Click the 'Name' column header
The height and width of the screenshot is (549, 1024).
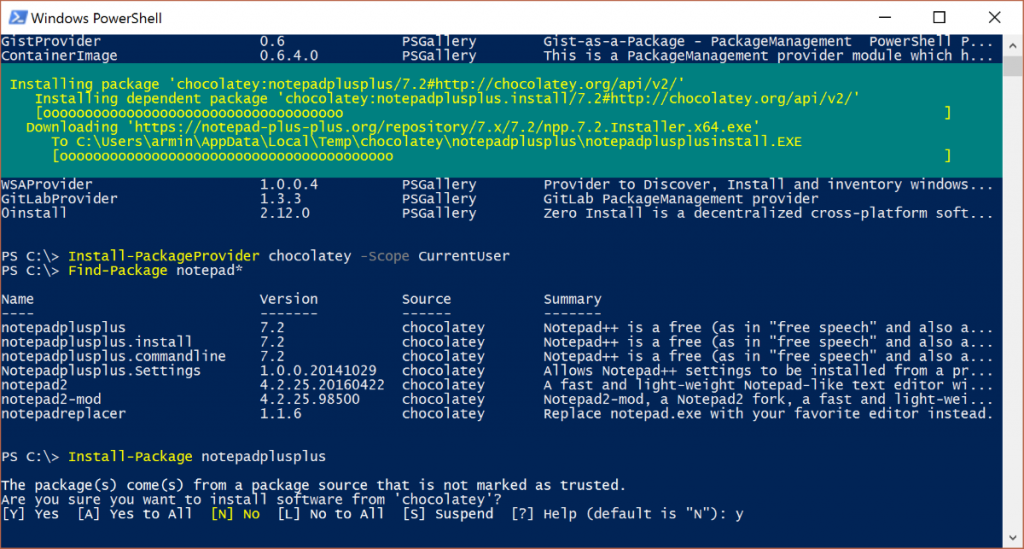(18, 299)
